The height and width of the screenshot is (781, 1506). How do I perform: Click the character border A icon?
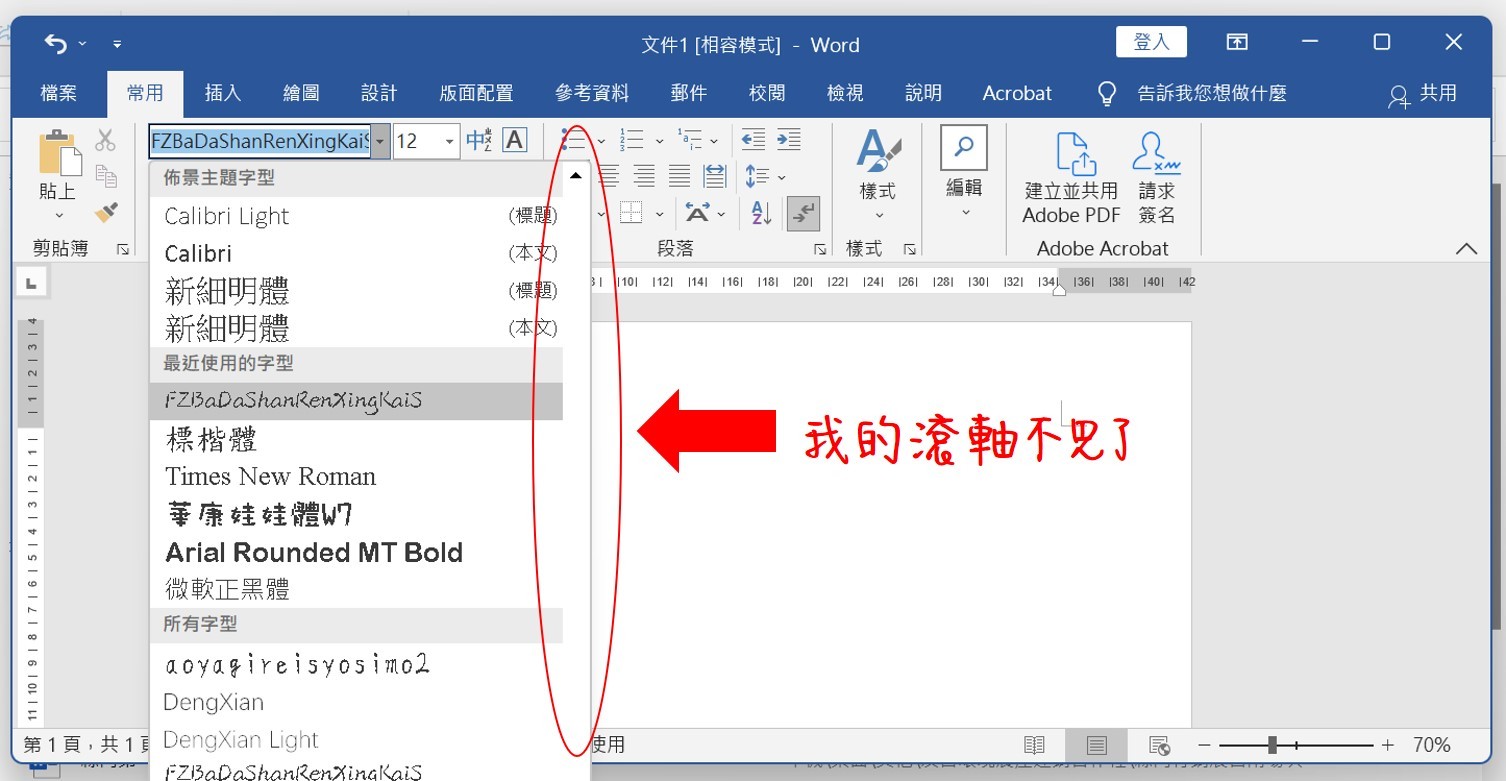click(514, 140)
